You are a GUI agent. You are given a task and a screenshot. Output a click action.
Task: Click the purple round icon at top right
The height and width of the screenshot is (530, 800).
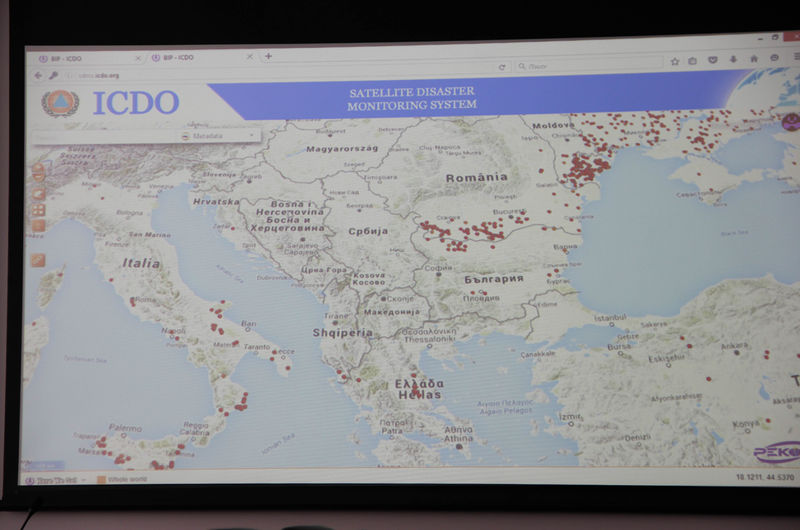pyautogui.click(x=791, y=122)
